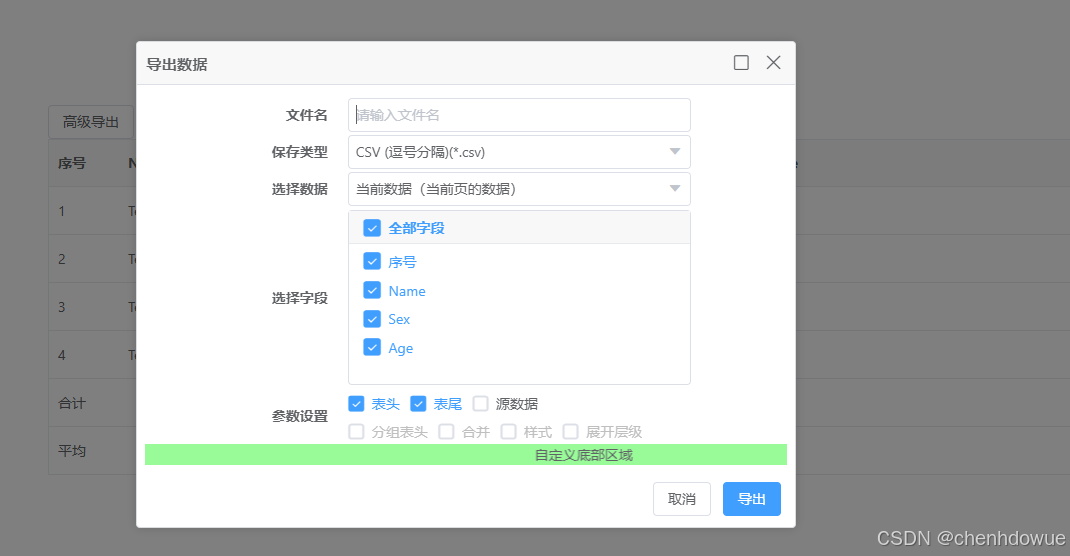The height and width of the screenshot is (556, 1070).
Task: Enable the 源数据 checkbox
Action: pos(480,404)
